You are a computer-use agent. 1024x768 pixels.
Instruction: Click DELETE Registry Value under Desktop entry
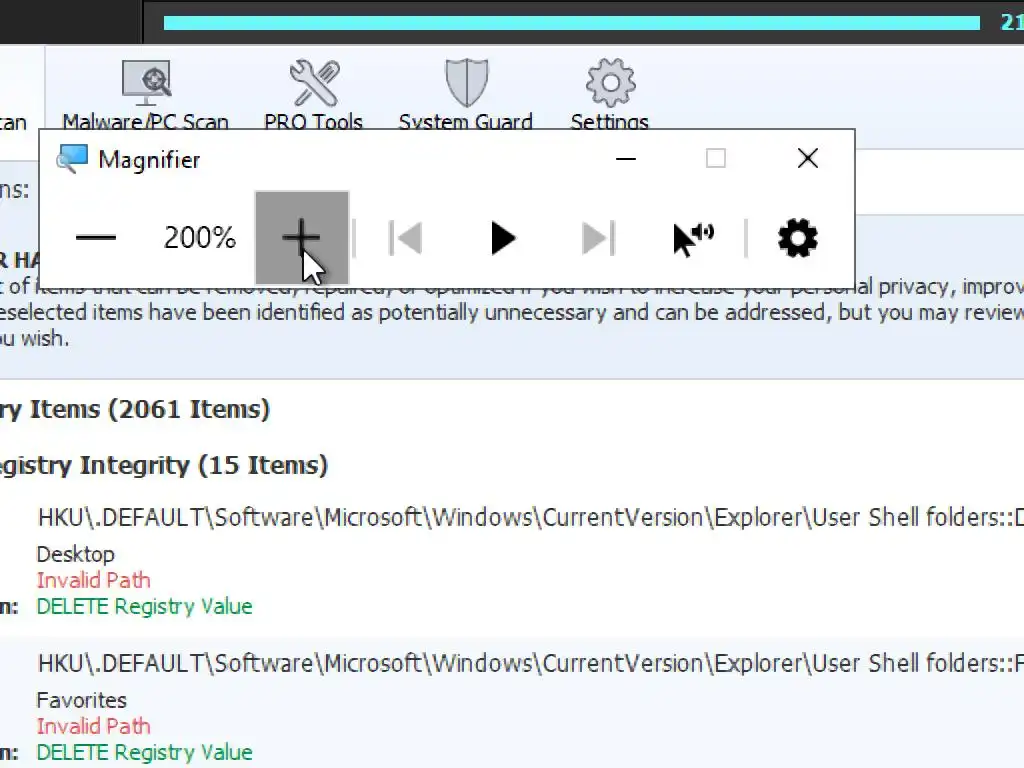pyautogui.click(x=144, y=607)
